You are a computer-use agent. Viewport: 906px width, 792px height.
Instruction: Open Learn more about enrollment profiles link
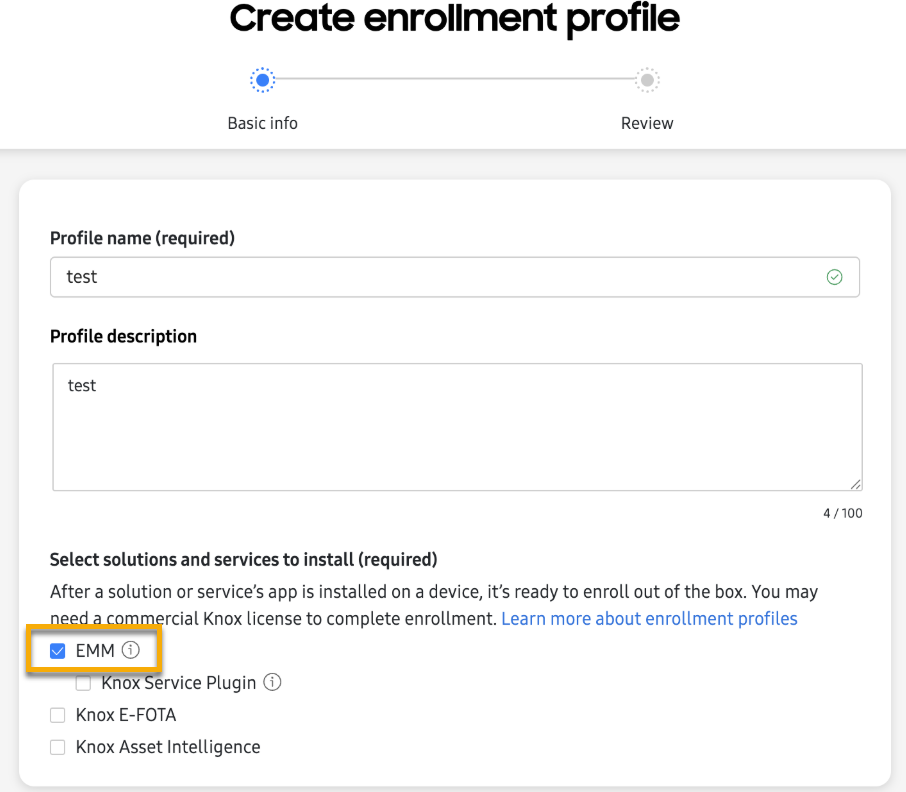click(x=649, y=619)
